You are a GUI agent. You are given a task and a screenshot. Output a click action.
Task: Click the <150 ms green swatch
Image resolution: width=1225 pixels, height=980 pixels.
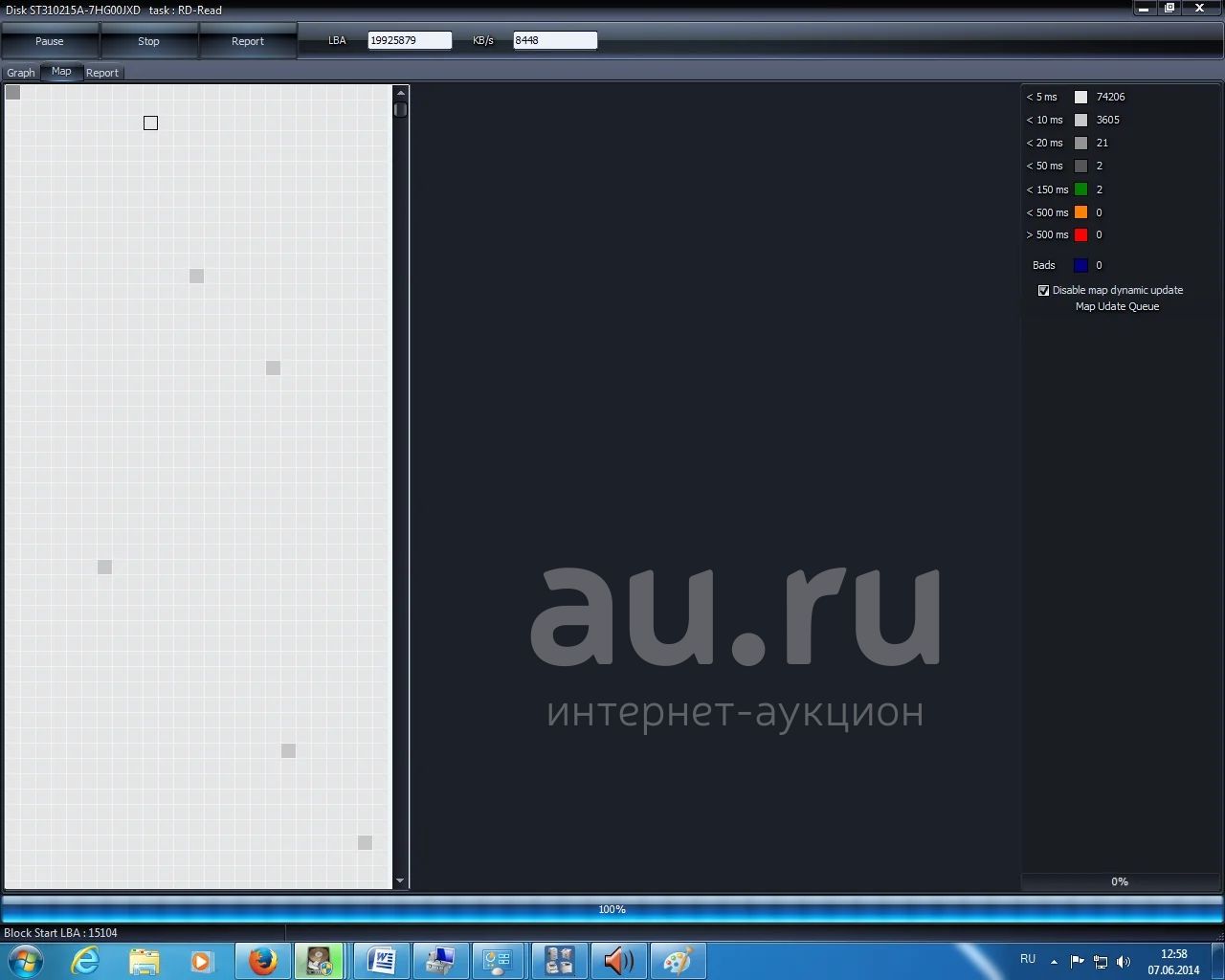point(1080,189)
